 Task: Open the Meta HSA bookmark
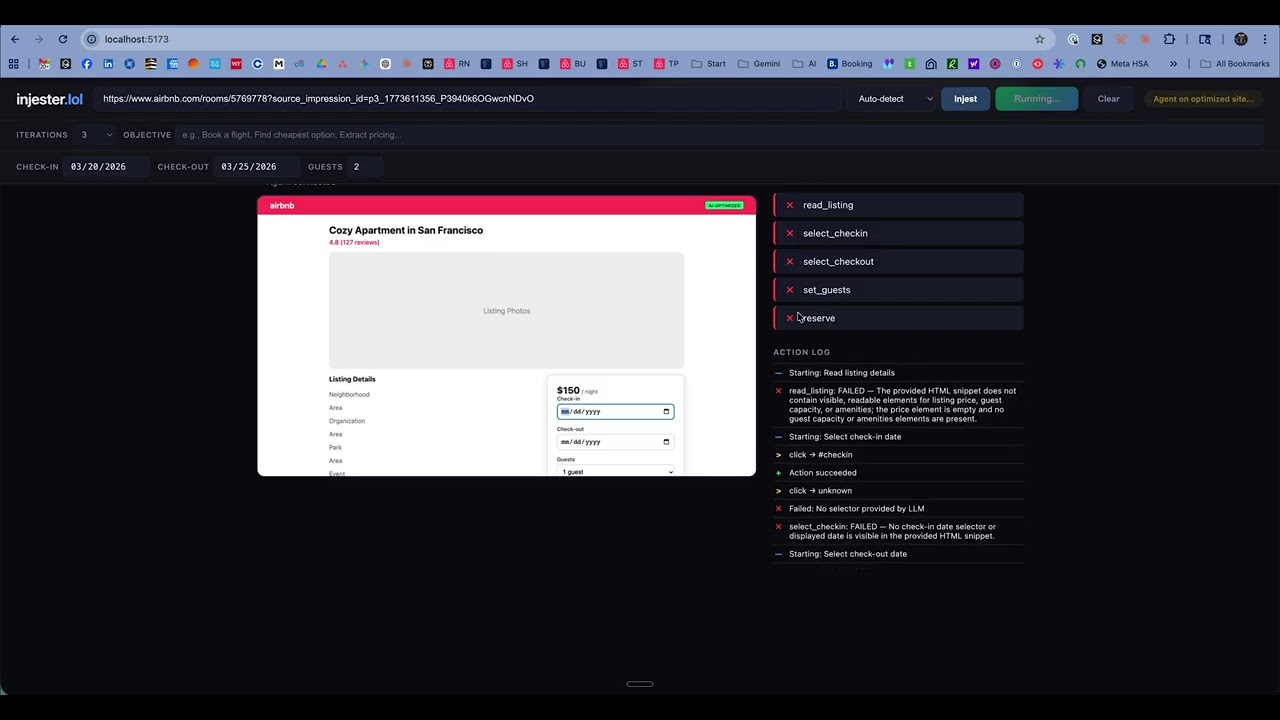tap(1122, 64)
